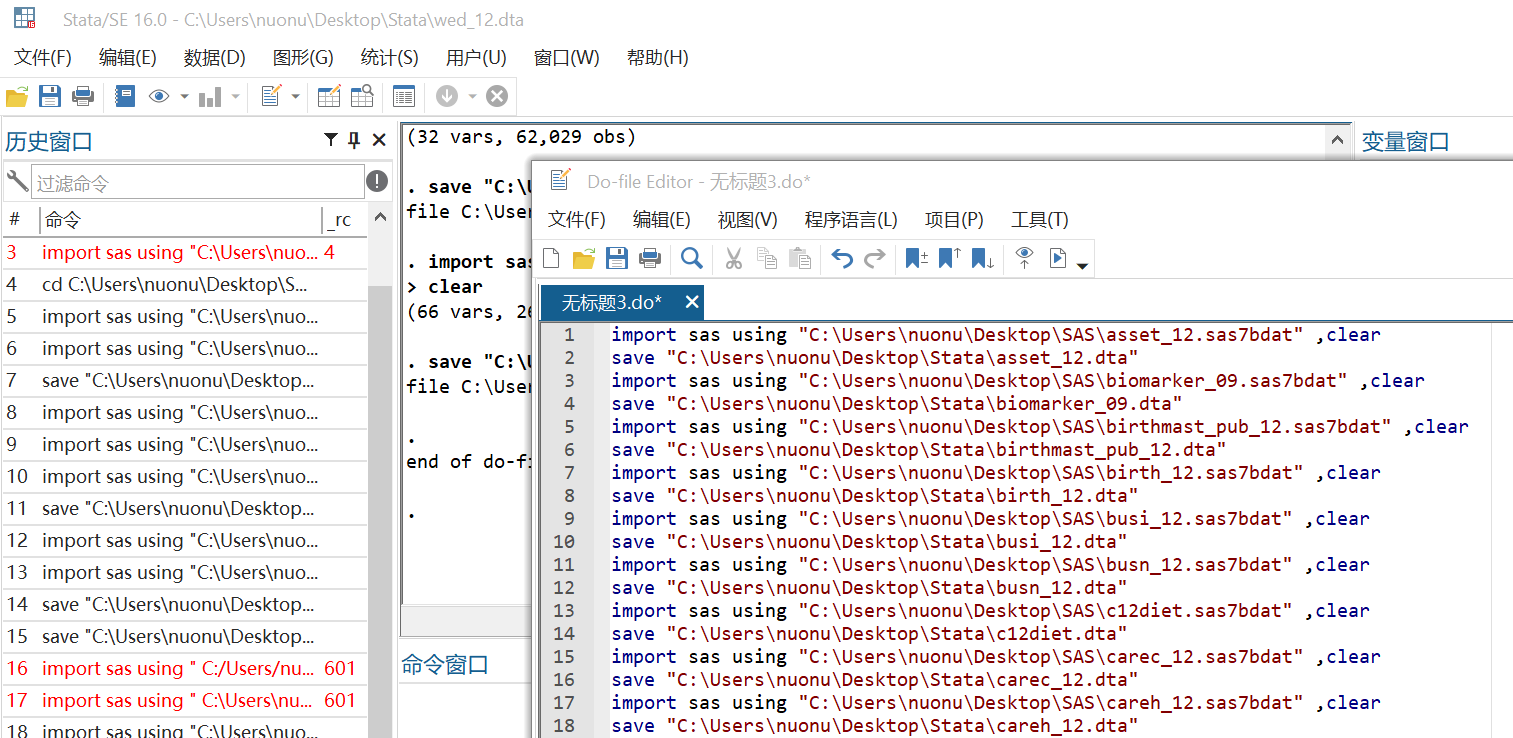This screenshot has width=1513, height=738.
Task: Open the Variables Manager
Action: (x=403, y=96)
